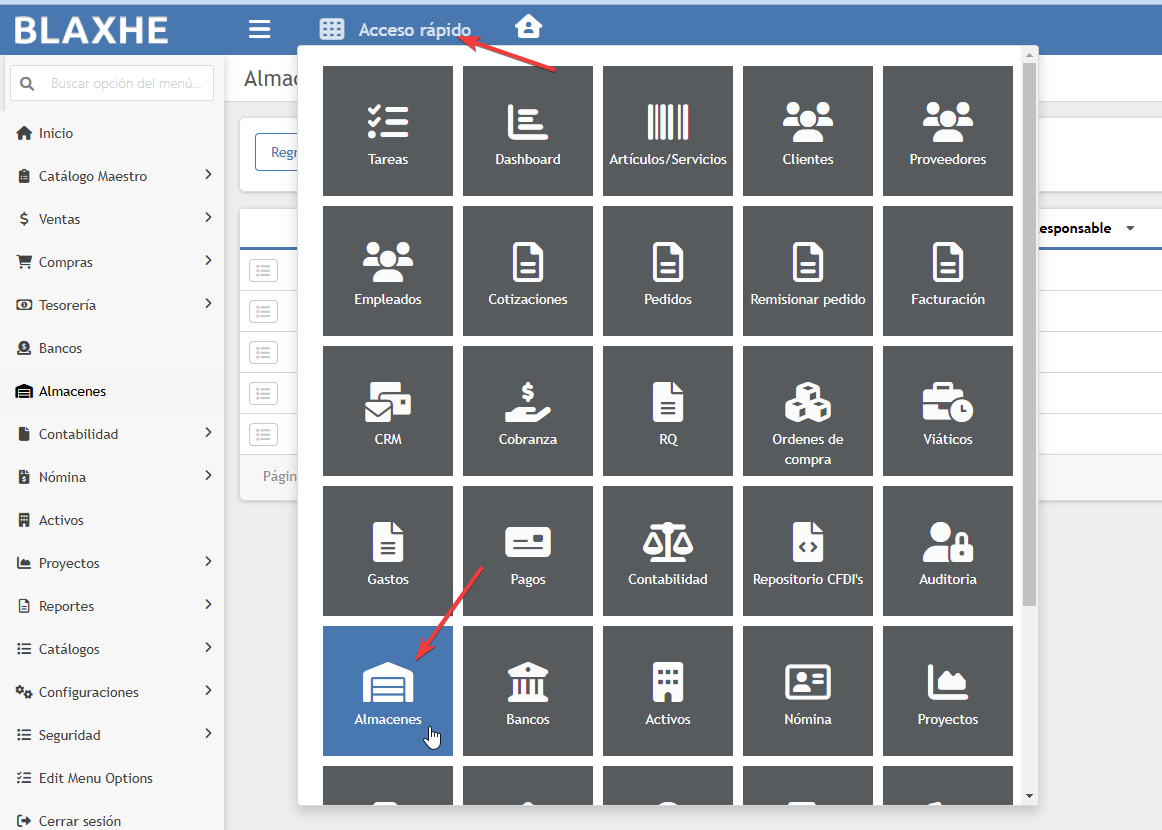Open the Gastos tile
Screen dimensions: 1162x830
click(x=388, y=551)
